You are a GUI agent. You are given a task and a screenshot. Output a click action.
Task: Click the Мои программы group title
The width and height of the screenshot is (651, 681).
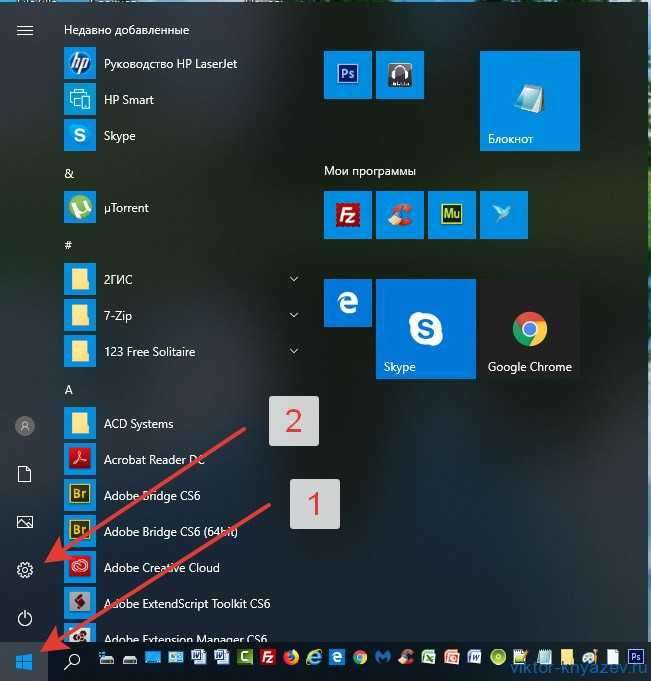point(370,171)
